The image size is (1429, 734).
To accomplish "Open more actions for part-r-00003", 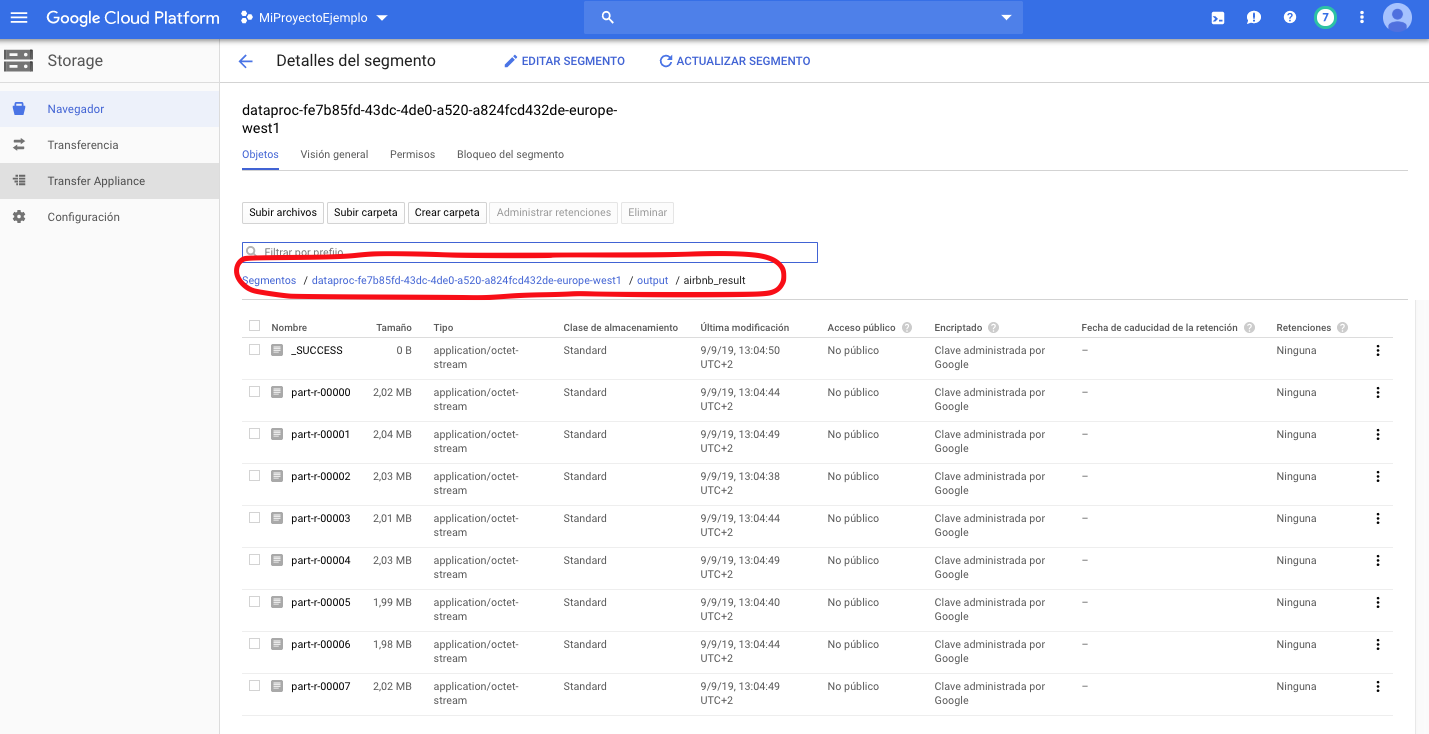I will (1378, 519).
